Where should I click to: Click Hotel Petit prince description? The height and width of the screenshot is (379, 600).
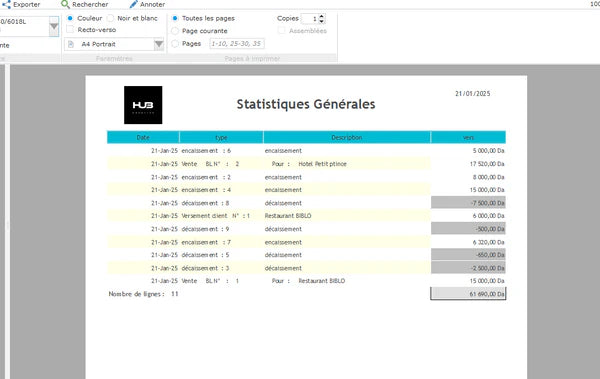coord(323,164)
